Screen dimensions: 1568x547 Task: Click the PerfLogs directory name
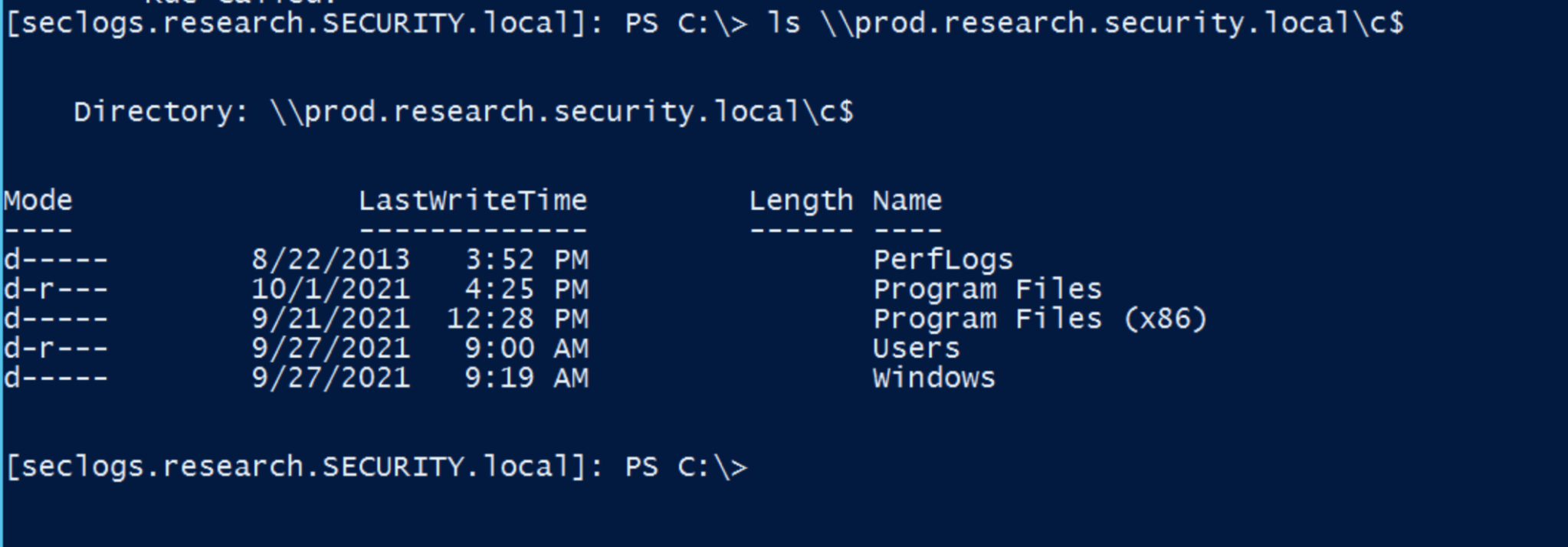click(x=943, y=260)
